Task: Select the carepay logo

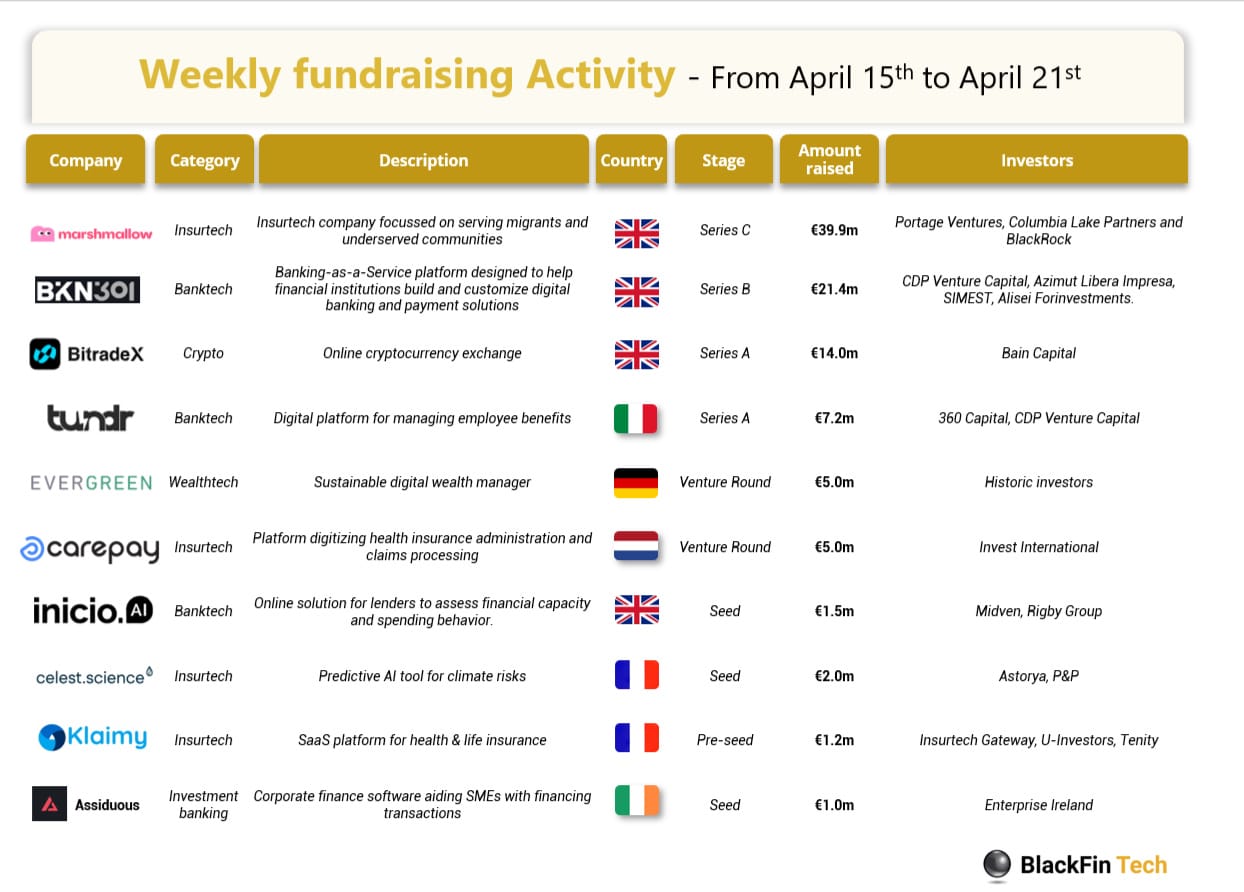Action: coord(90,549)
